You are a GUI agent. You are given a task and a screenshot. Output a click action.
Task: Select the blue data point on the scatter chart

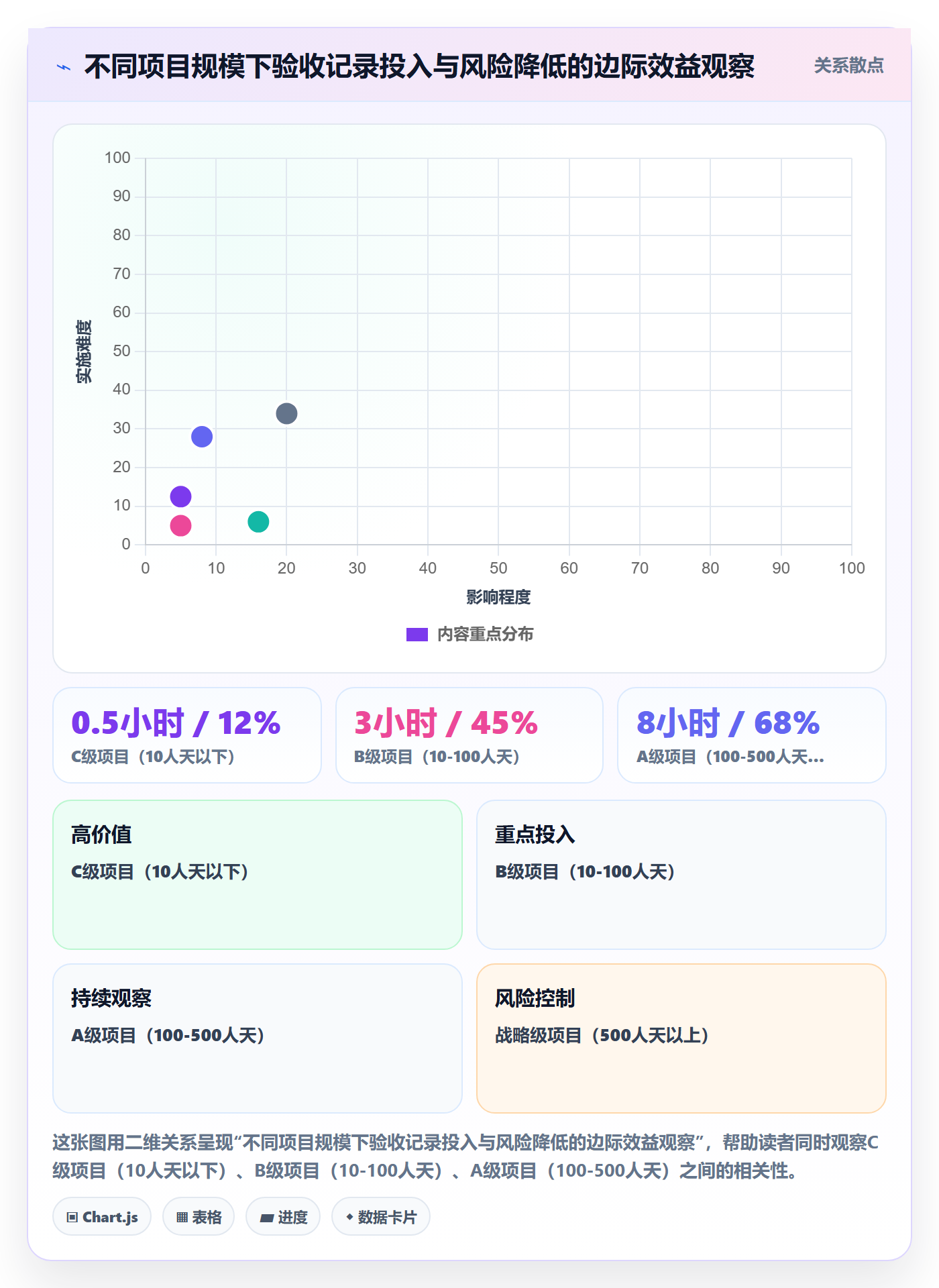point(202,437)
